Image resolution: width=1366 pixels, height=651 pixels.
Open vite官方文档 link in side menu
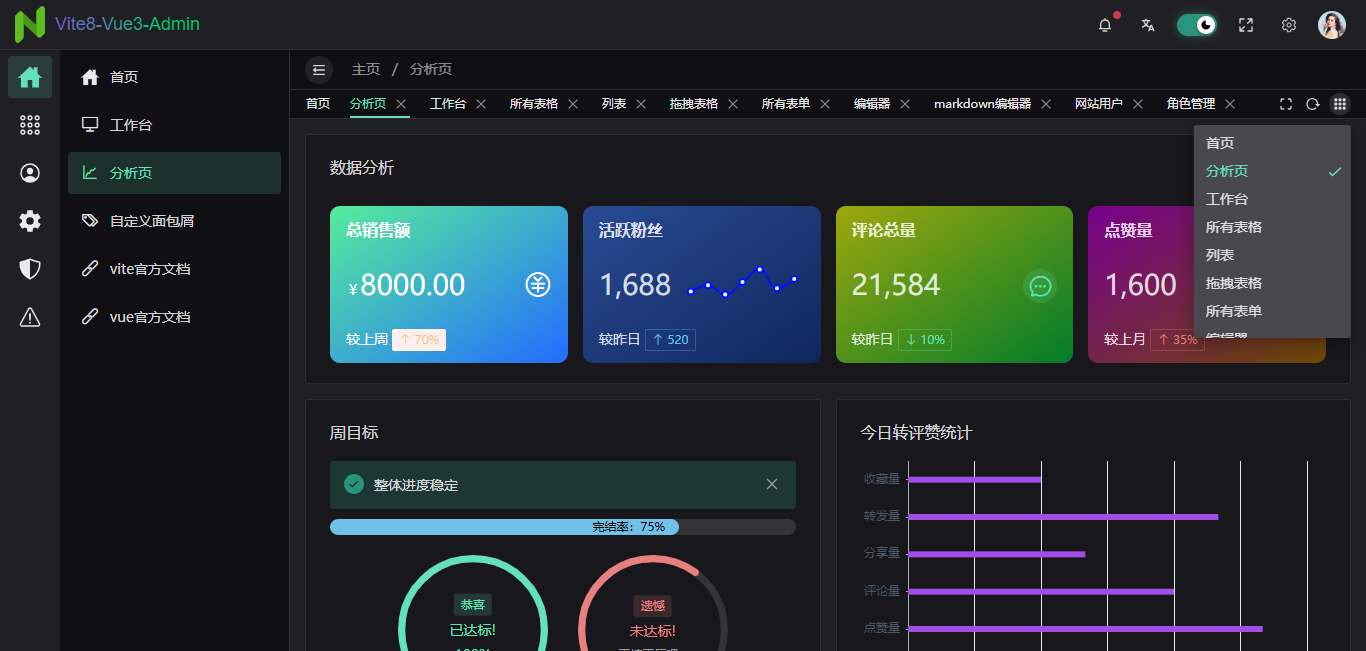click(174, 269)
